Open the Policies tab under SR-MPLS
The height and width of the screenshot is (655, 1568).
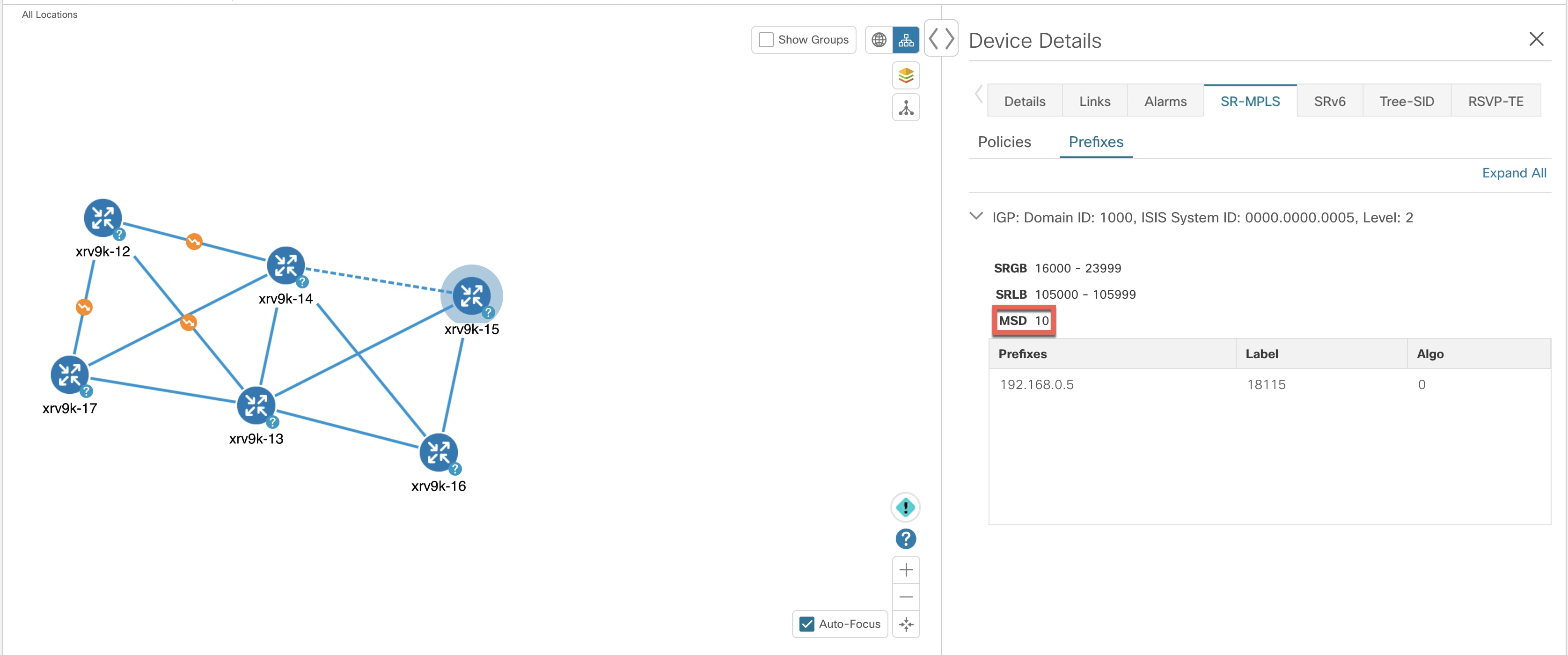pyautogui.click(x=1004, y=142)
